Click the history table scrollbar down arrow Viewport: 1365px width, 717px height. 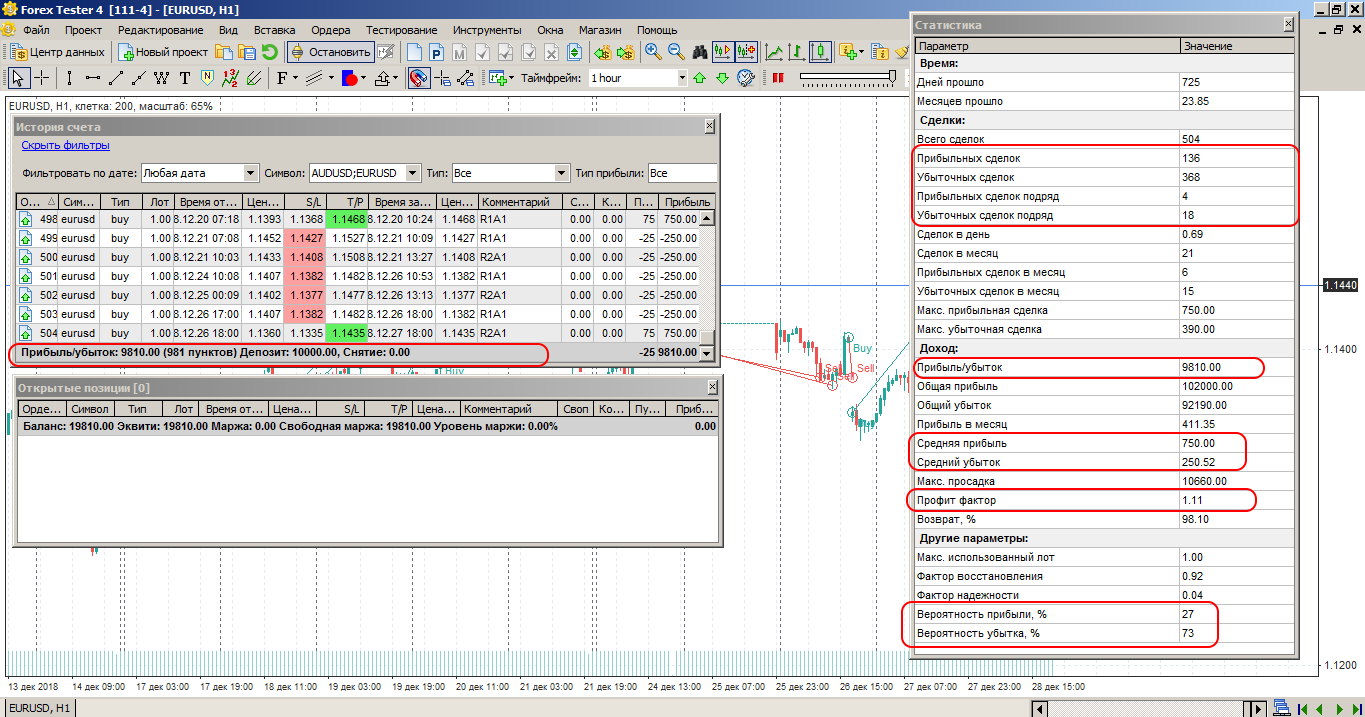point(707,352)
